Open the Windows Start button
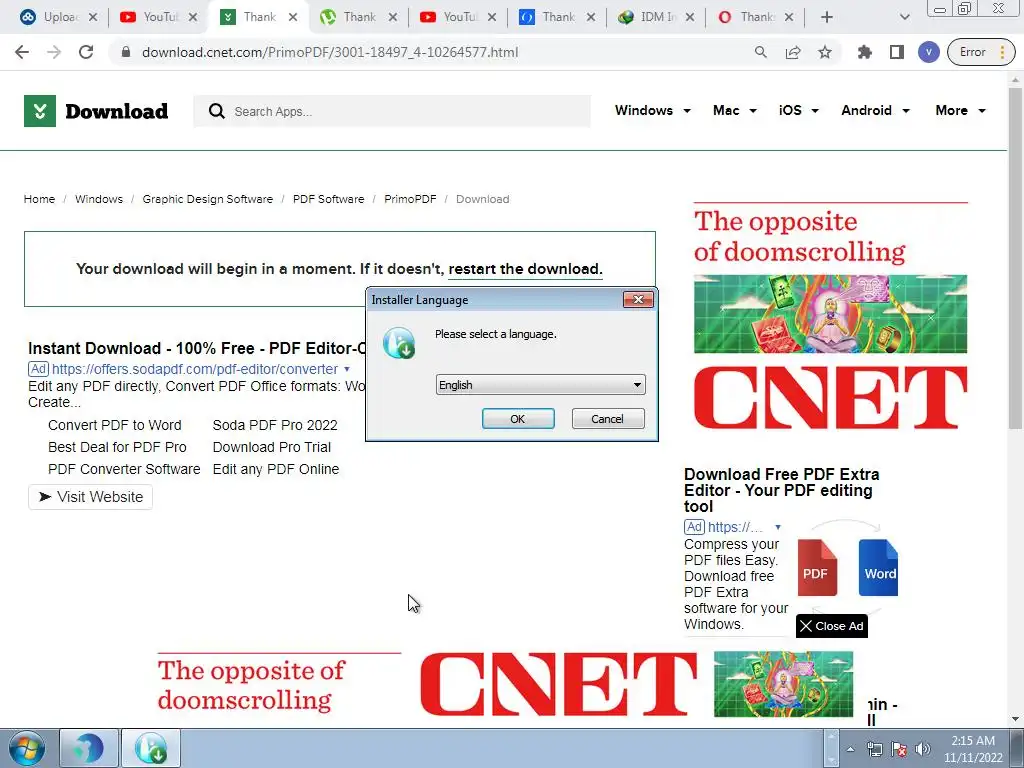Viewport: 1024px width, 768px height. pos(27,749)
